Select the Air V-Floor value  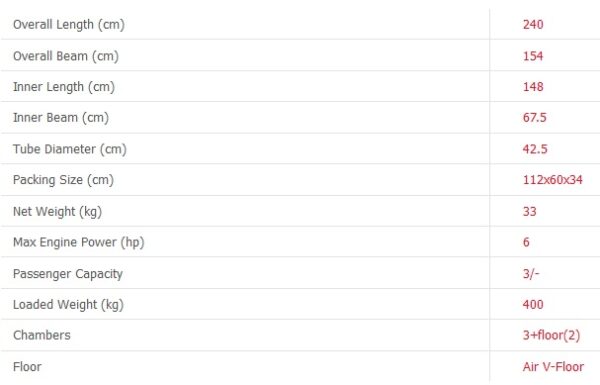553,367
